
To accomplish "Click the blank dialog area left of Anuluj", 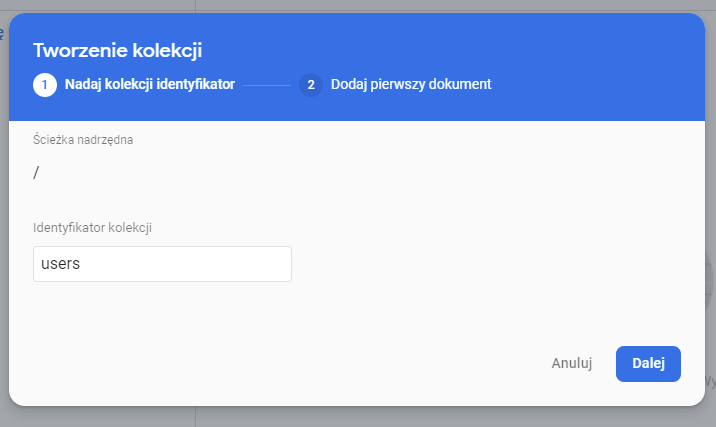I will (300, 364).
